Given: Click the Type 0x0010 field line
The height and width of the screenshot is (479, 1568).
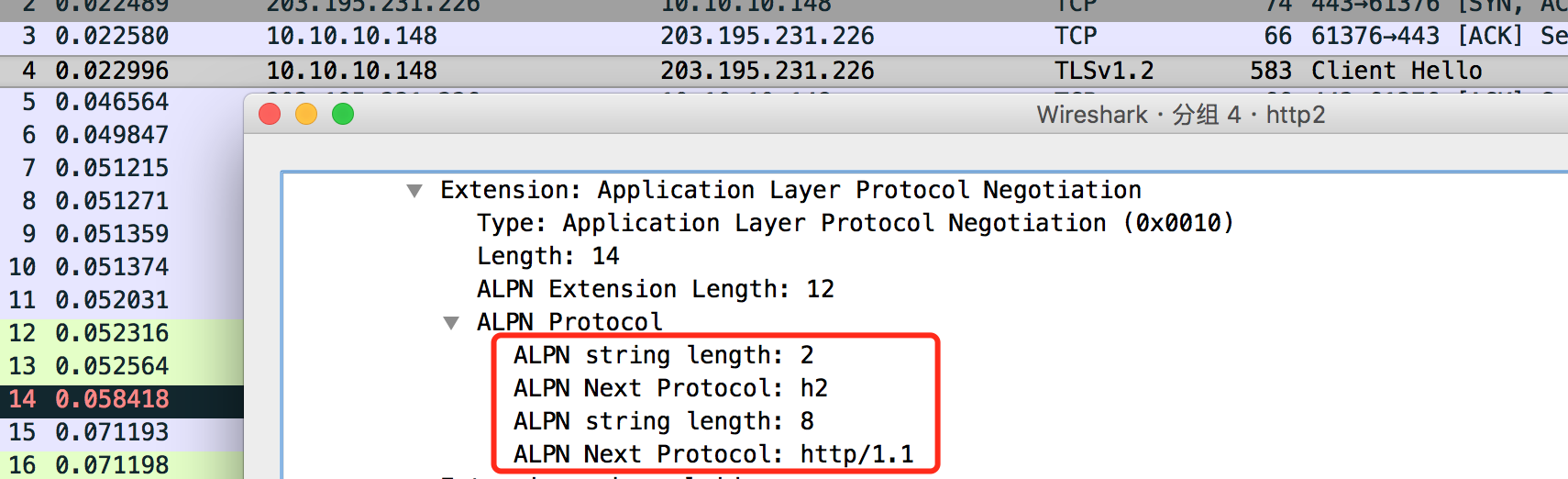Looking at the screenshot, I should pos(855,223).
